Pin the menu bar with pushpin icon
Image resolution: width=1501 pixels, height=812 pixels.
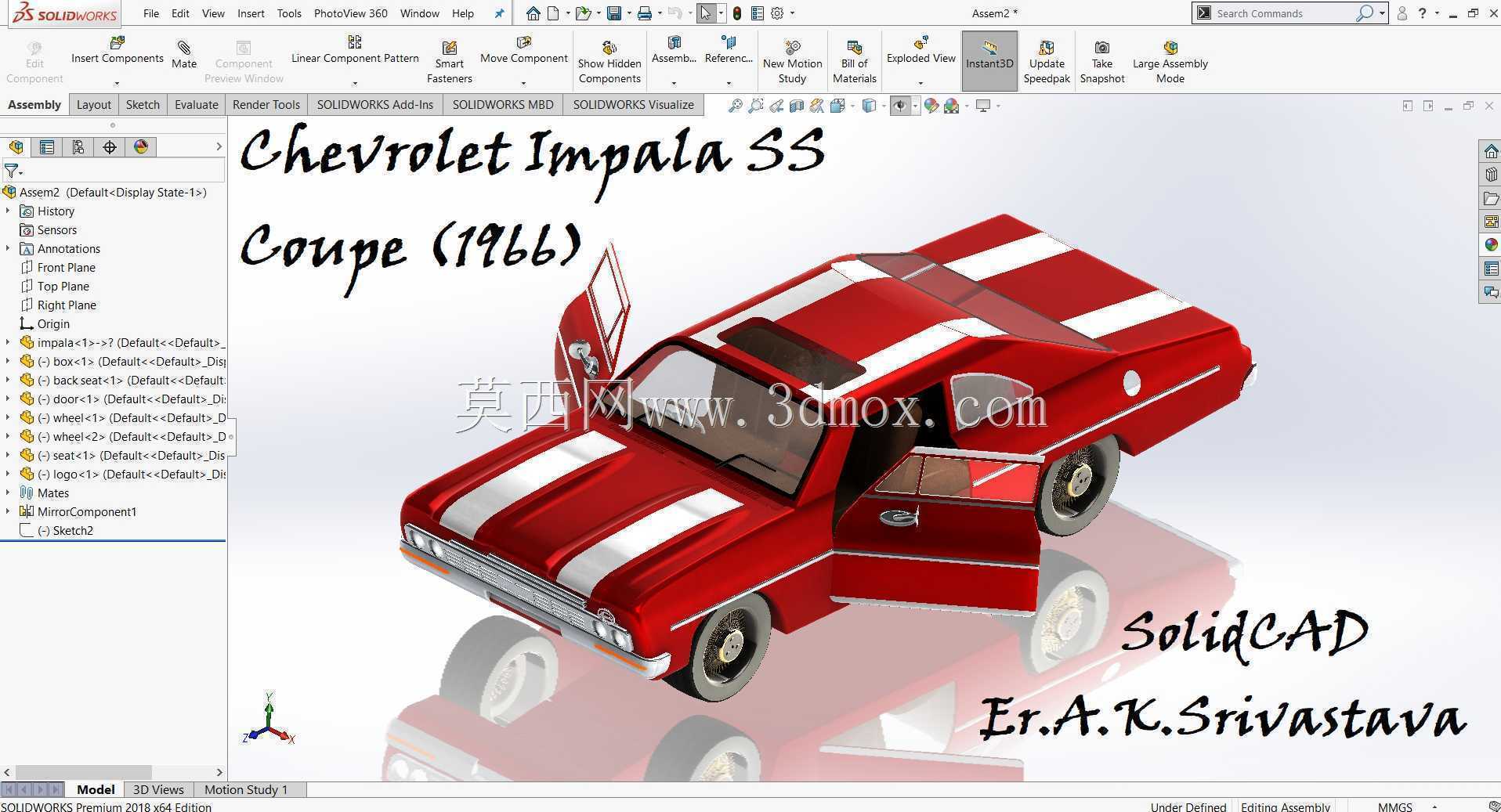coord(499,13)
